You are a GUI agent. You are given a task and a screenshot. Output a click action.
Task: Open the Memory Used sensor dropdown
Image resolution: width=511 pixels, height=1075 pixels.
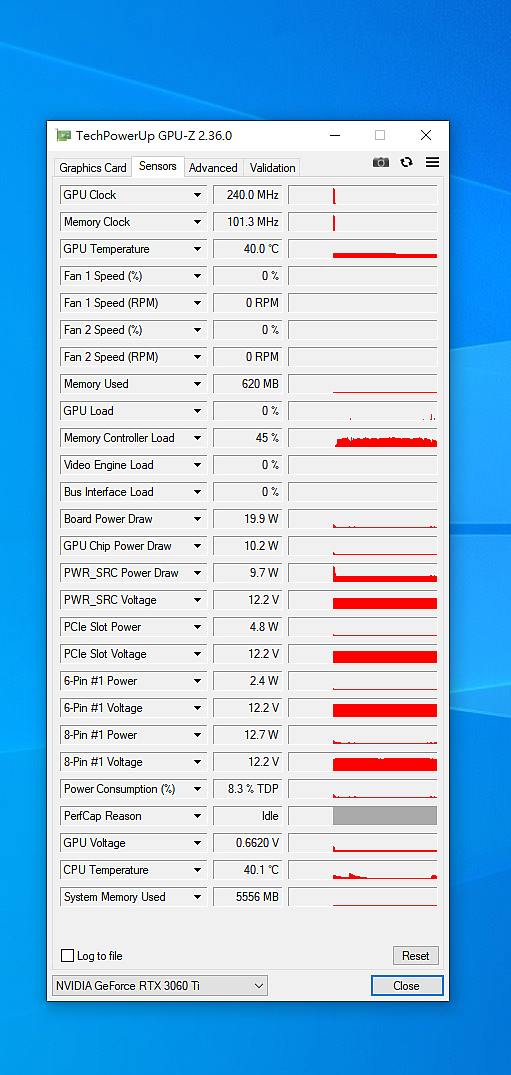(198, 384)
